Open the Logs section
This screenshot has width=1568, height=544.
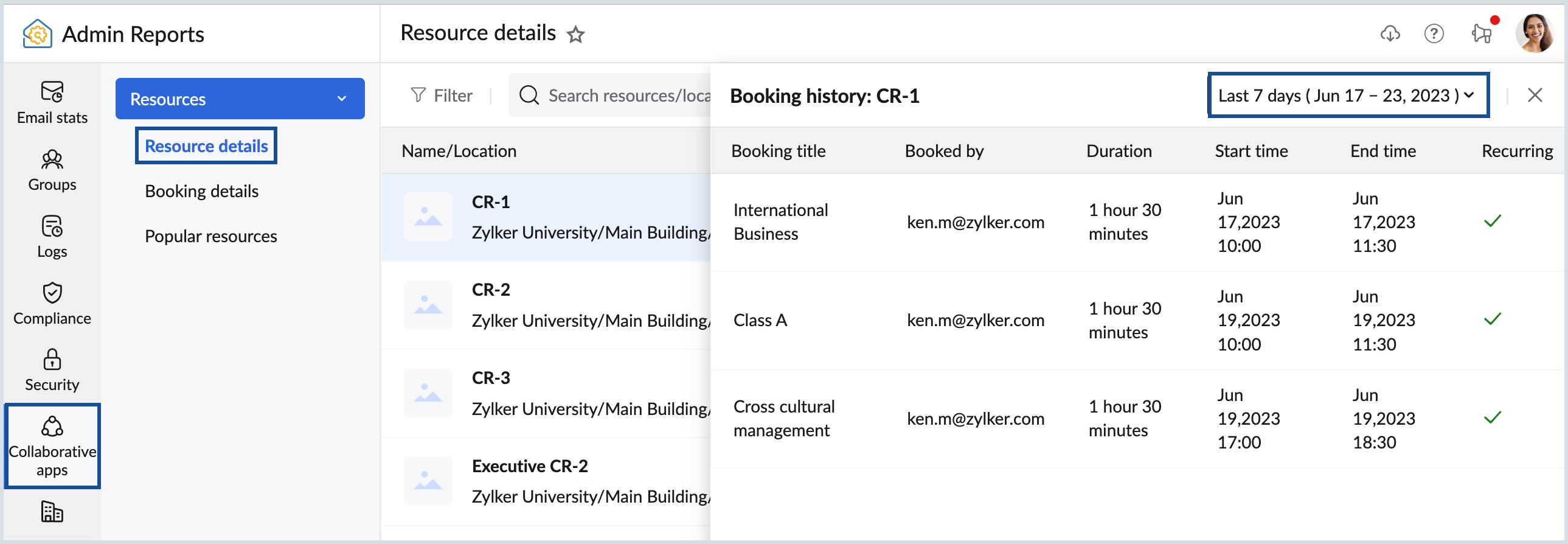52,237
